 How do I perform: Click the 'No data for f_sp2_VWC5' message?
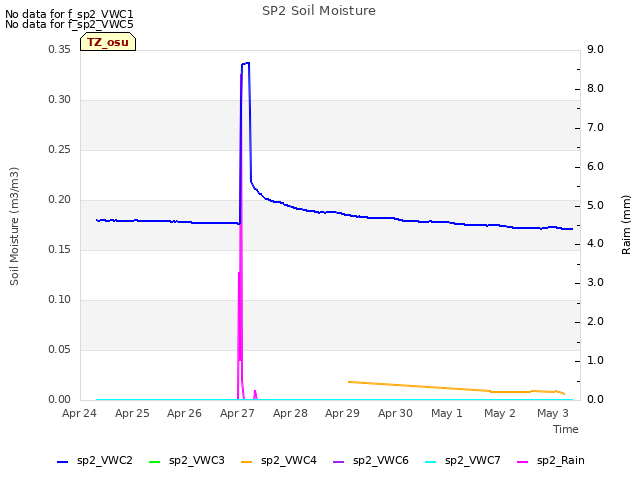tap(69, 24)
